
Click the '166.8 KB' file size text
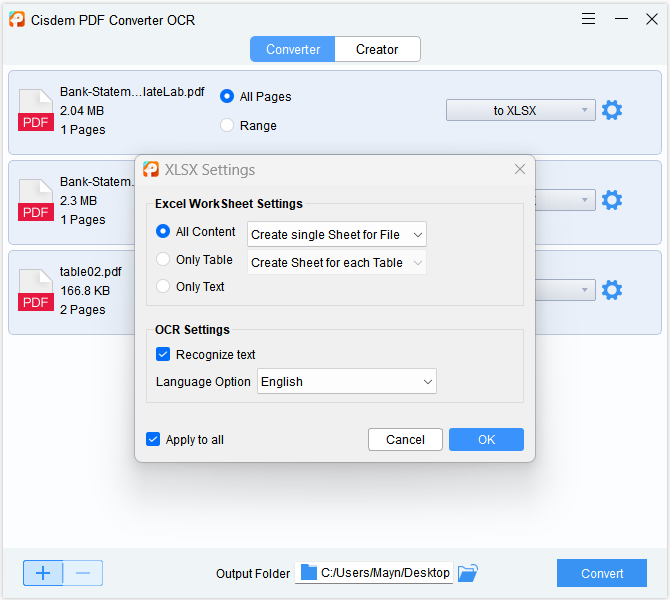[x=85, y=291]
